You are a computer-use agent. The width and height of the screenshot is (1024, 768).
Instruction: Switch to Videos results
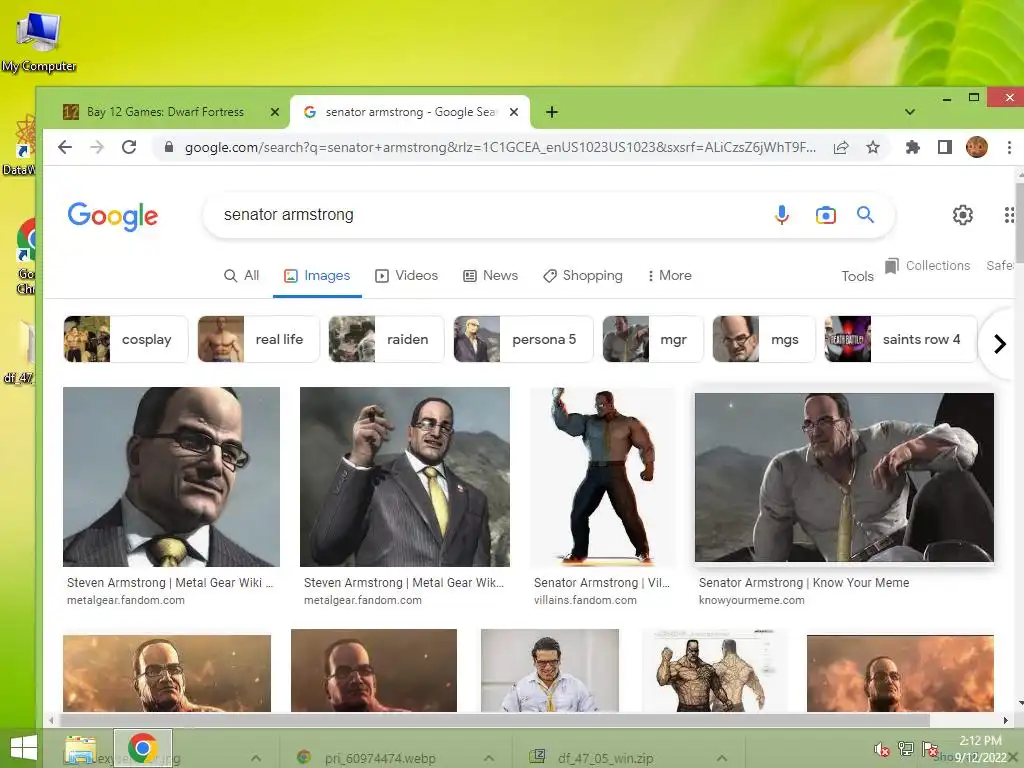(x=406, y=276)
